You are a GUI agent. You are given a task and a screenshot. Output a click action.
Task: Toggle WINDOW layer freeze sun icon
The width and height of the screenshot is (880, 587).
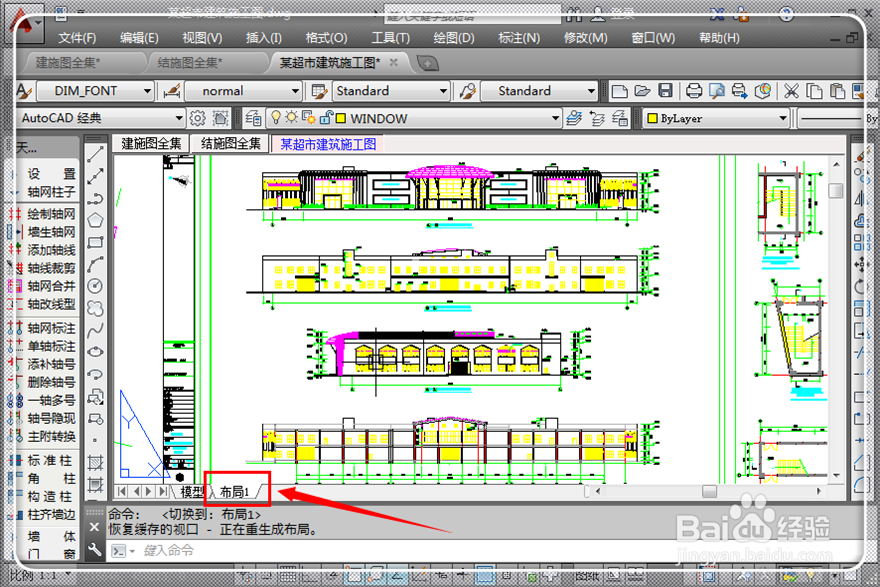point(291,118)
